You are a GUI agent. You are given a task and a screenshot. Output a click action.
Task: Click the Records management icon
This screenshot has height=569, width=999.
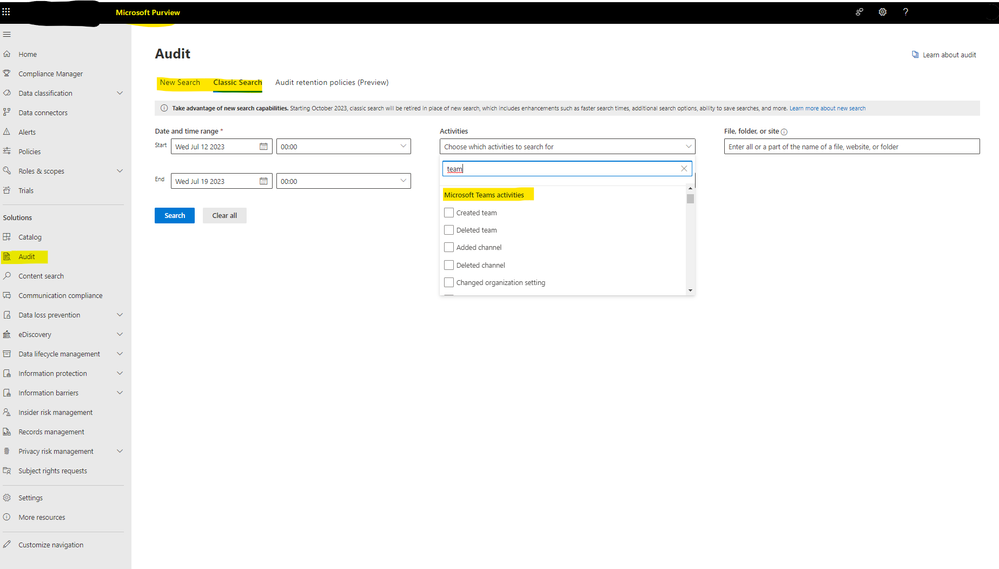[7, 431]
